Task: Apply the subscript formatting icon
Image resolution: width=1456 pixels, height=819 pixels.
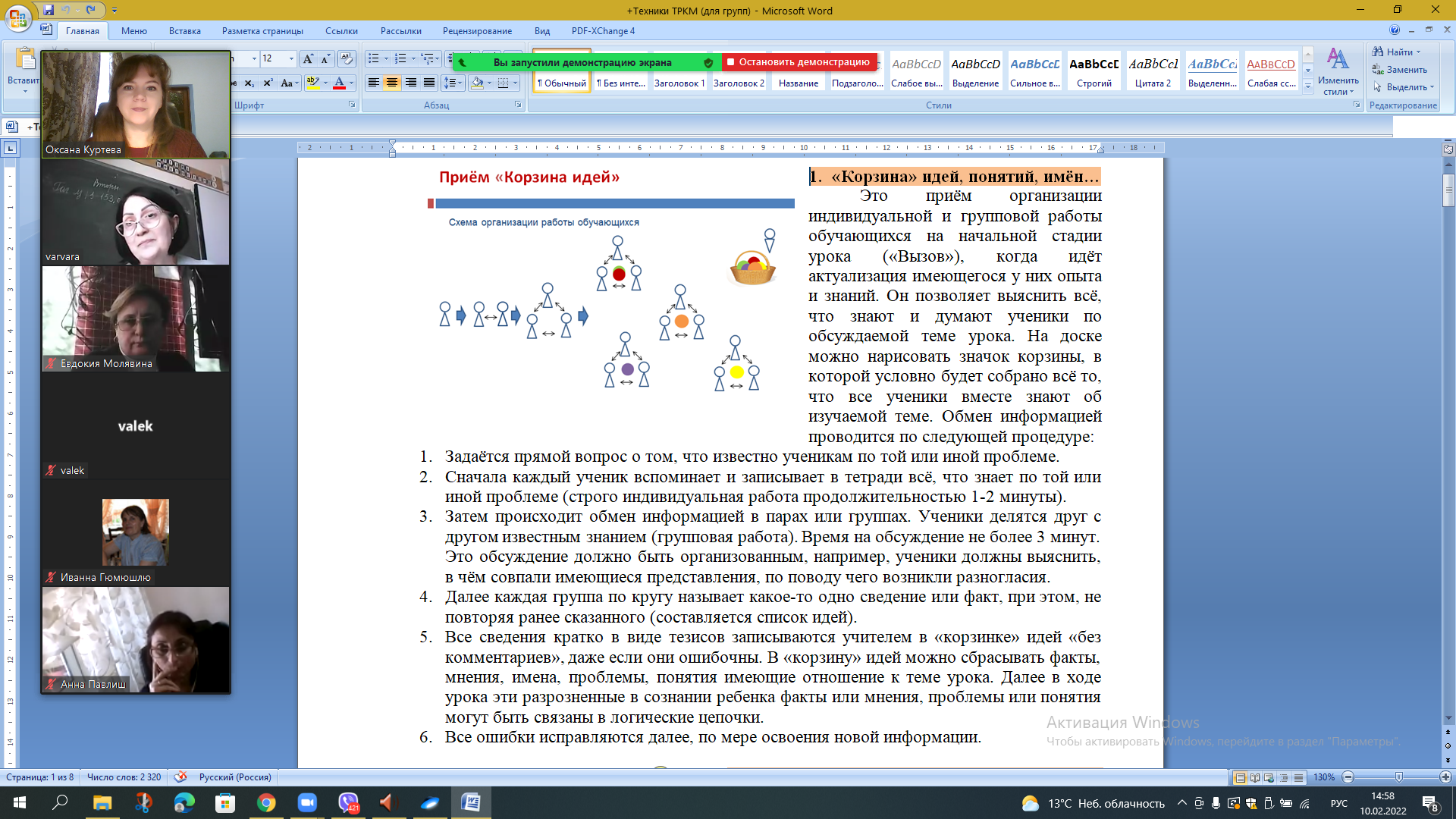Action: coord(249,83)
